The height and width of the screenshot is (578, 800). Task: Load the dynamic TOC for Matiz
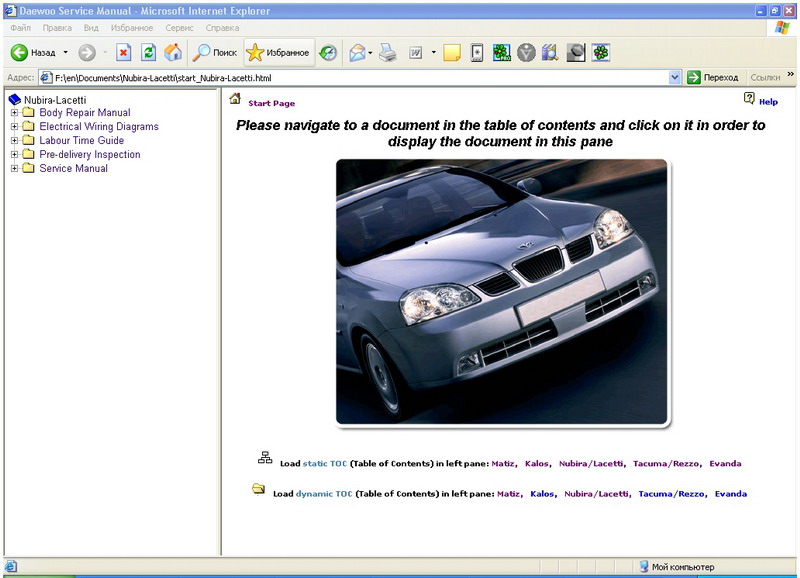pos(508,493)
